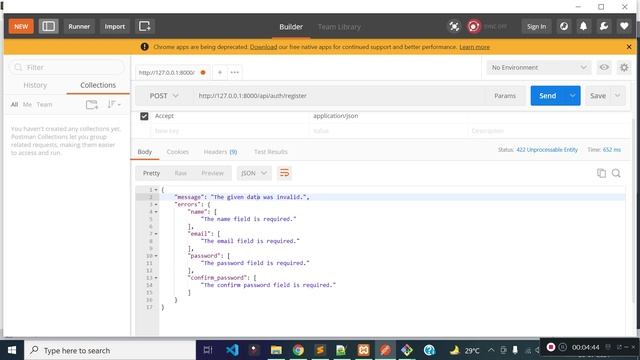640x360 pixels.
Task: Copy response body to clipboard icon
Action: click(x=601, y=173)
